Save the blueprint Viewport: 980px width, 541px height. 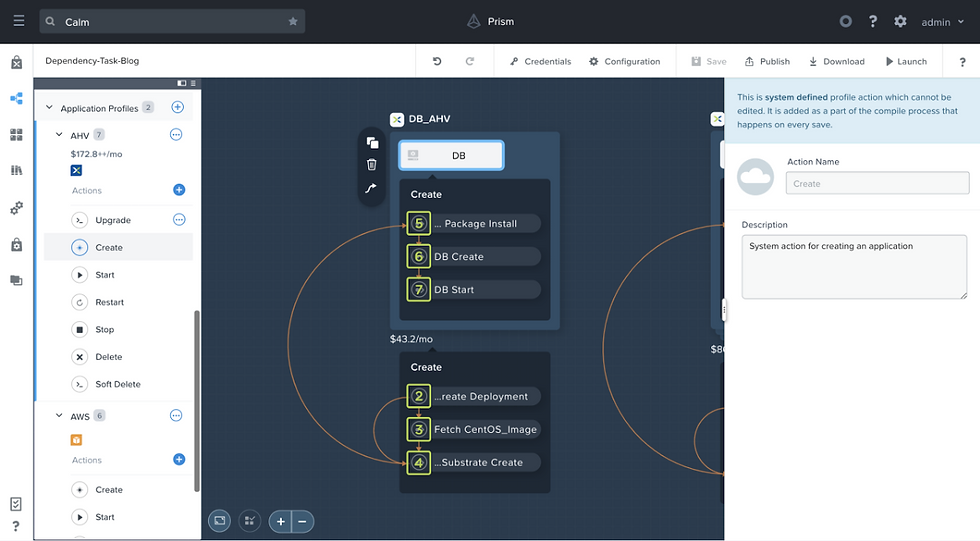pyautogui.click(x=709, y=61)
